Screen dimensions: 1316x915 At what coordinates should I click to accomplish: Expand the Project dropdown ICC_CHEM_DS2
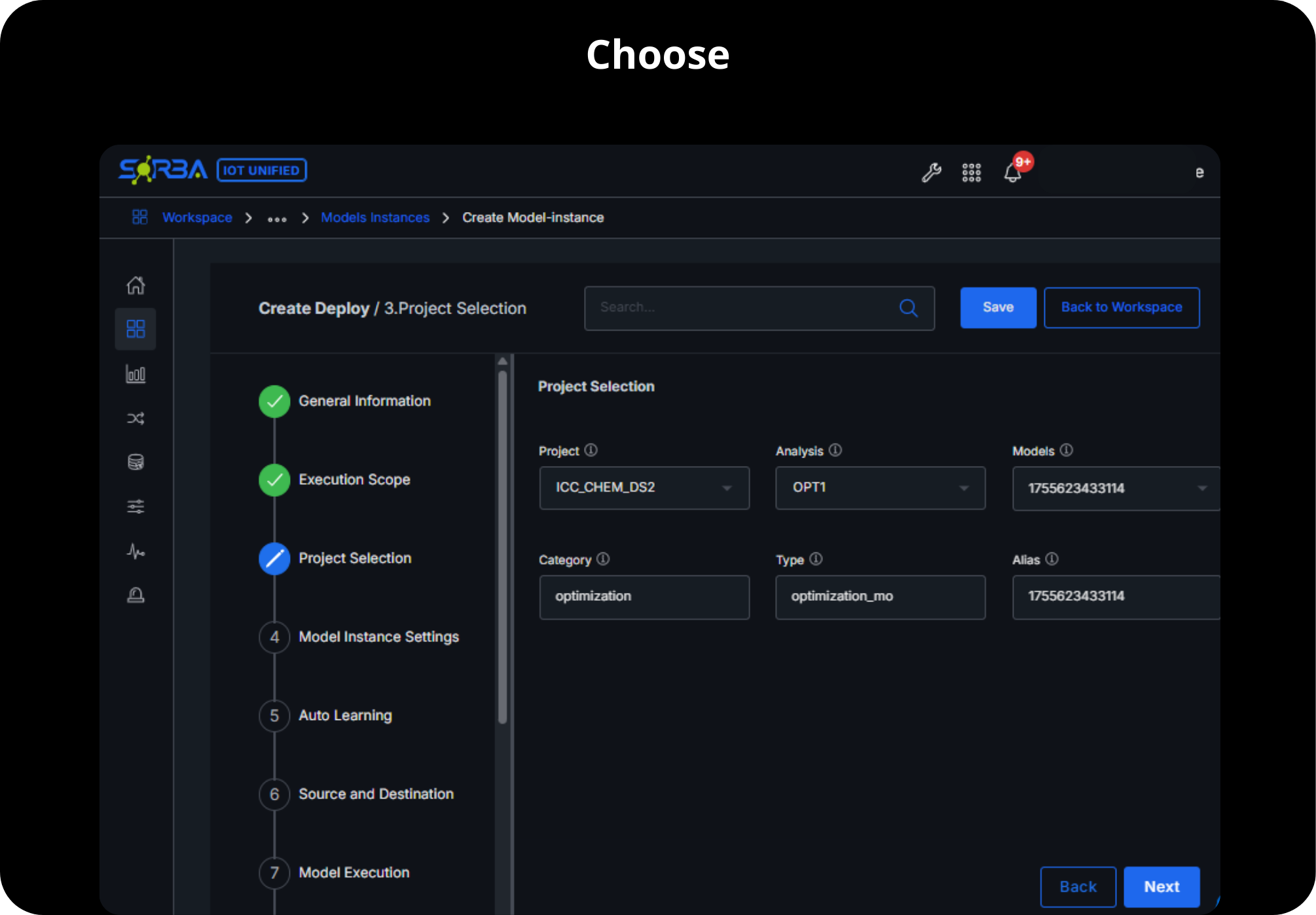click(x=644, y=488)
